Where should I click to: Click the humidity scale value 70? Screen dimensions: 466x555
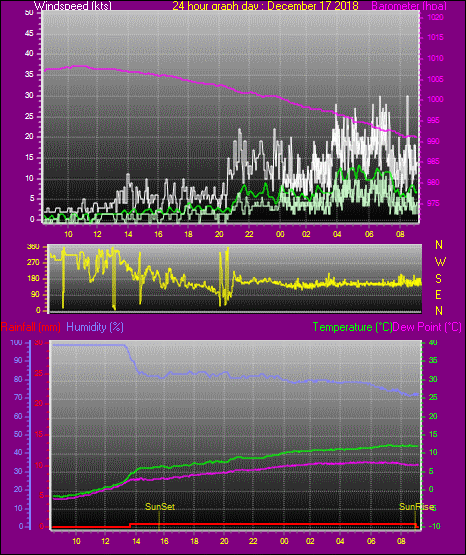click(x=18, y=397)
